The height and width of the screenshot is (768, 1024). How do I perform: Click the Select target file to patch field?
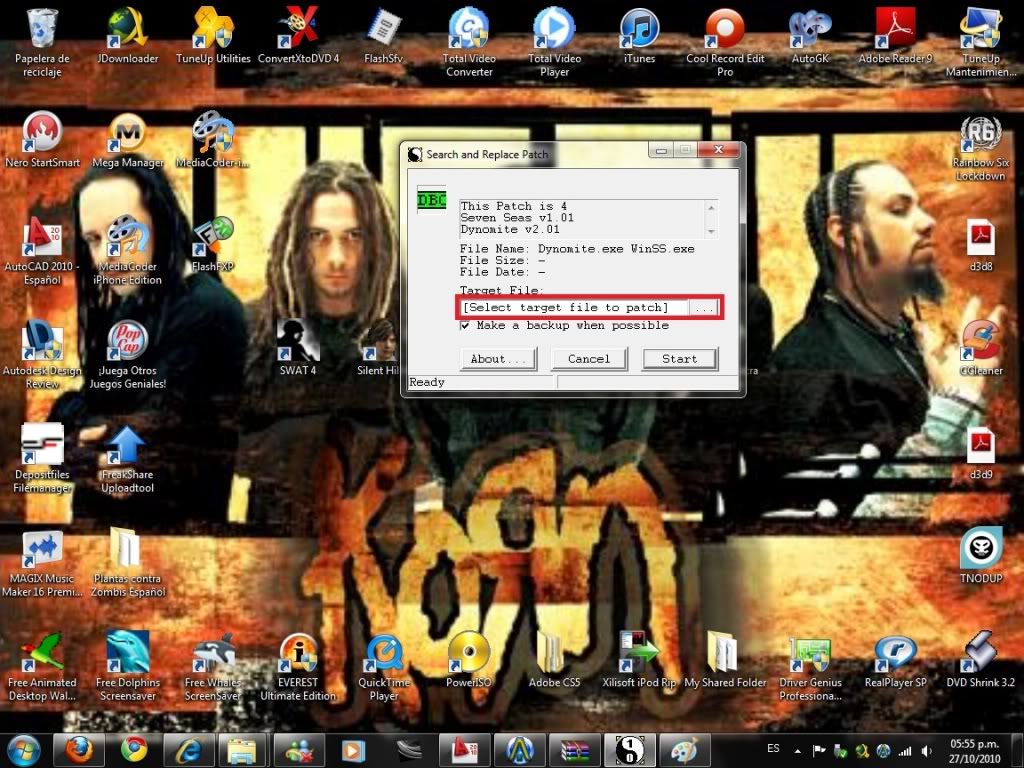point(573,308)
